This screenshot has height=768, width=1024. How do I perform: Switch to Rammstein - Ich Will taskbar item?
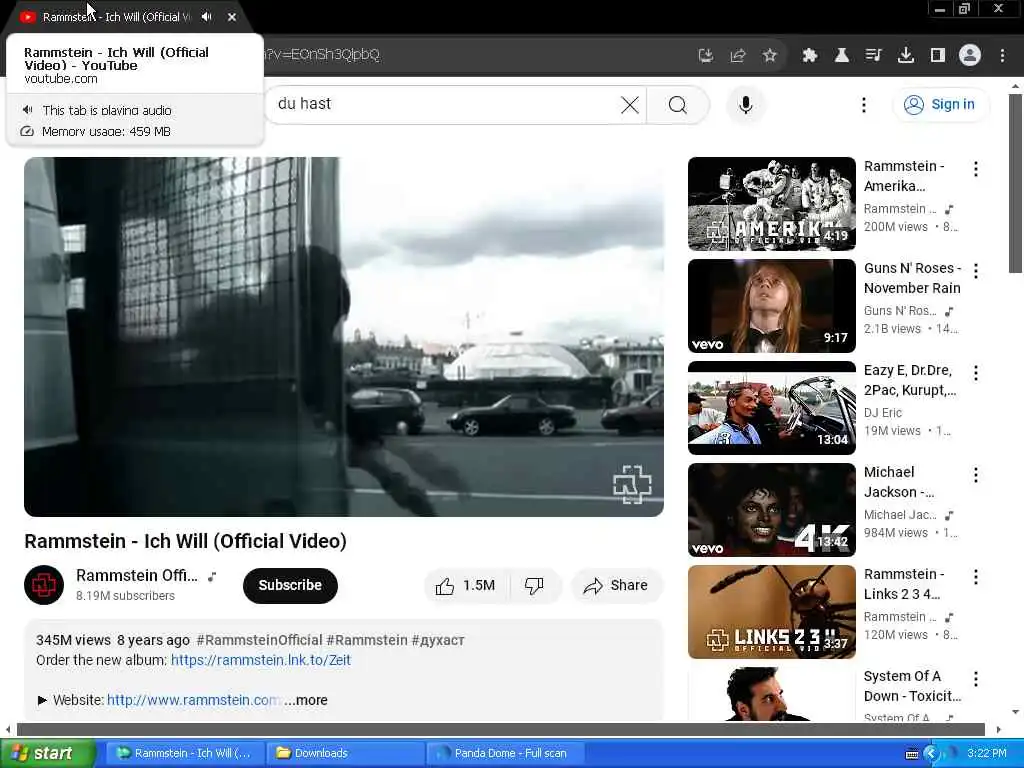click(185, 754)
